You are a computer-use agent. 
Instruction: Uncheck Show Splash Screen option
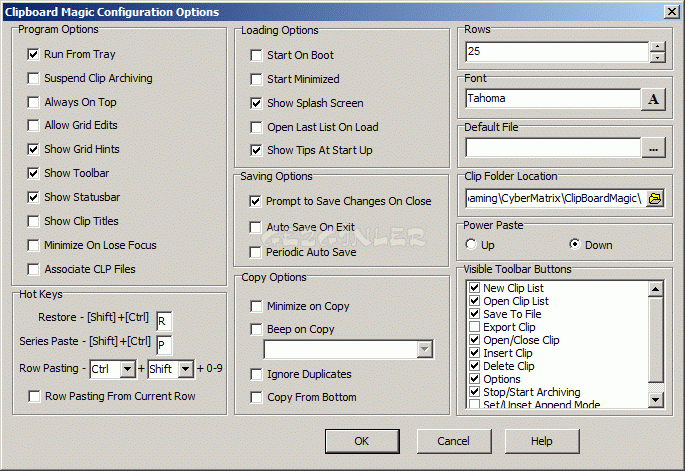coord(256,104)
